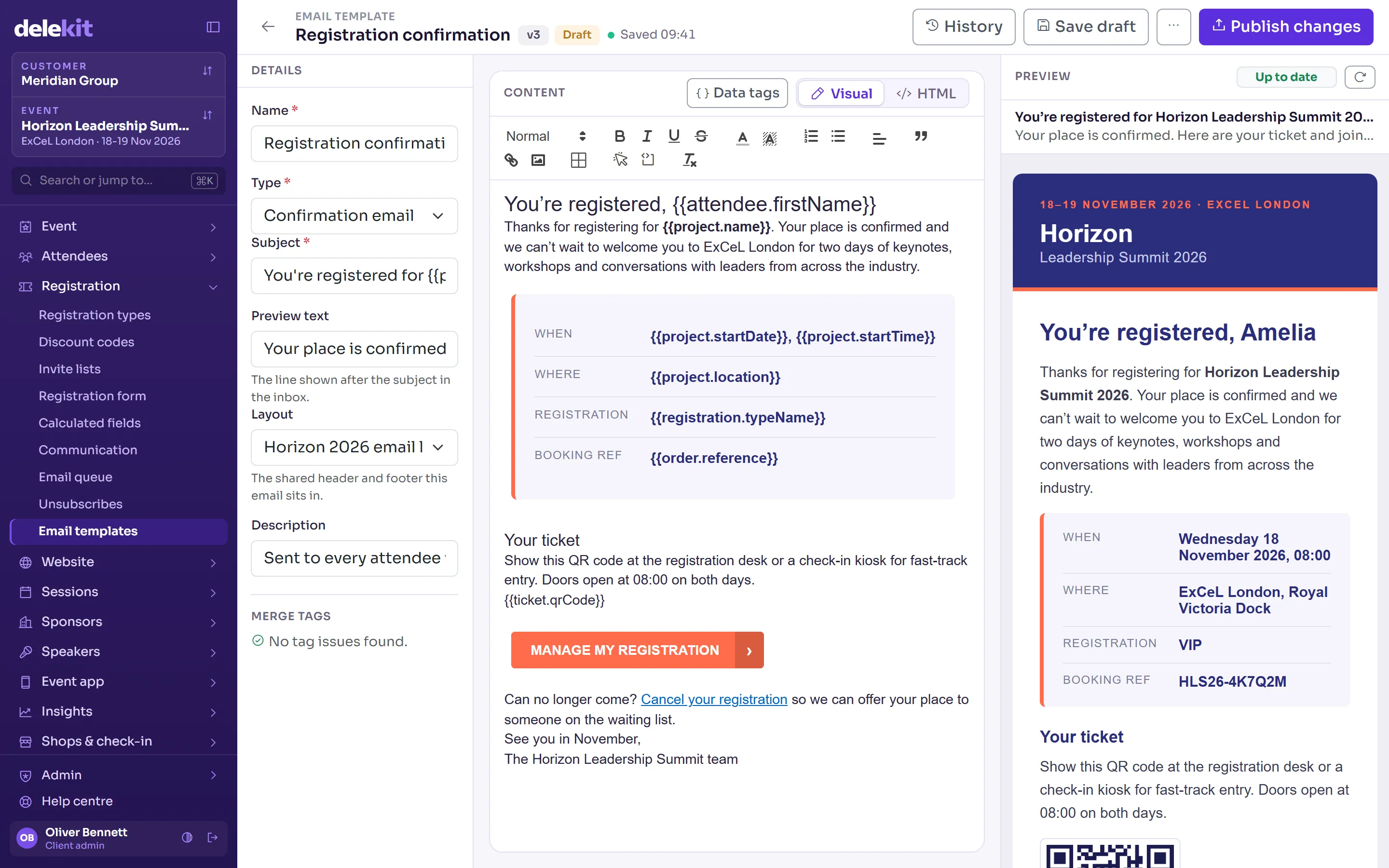Open the Data tags picker
1389x868 pixels.
click(737, 93)
